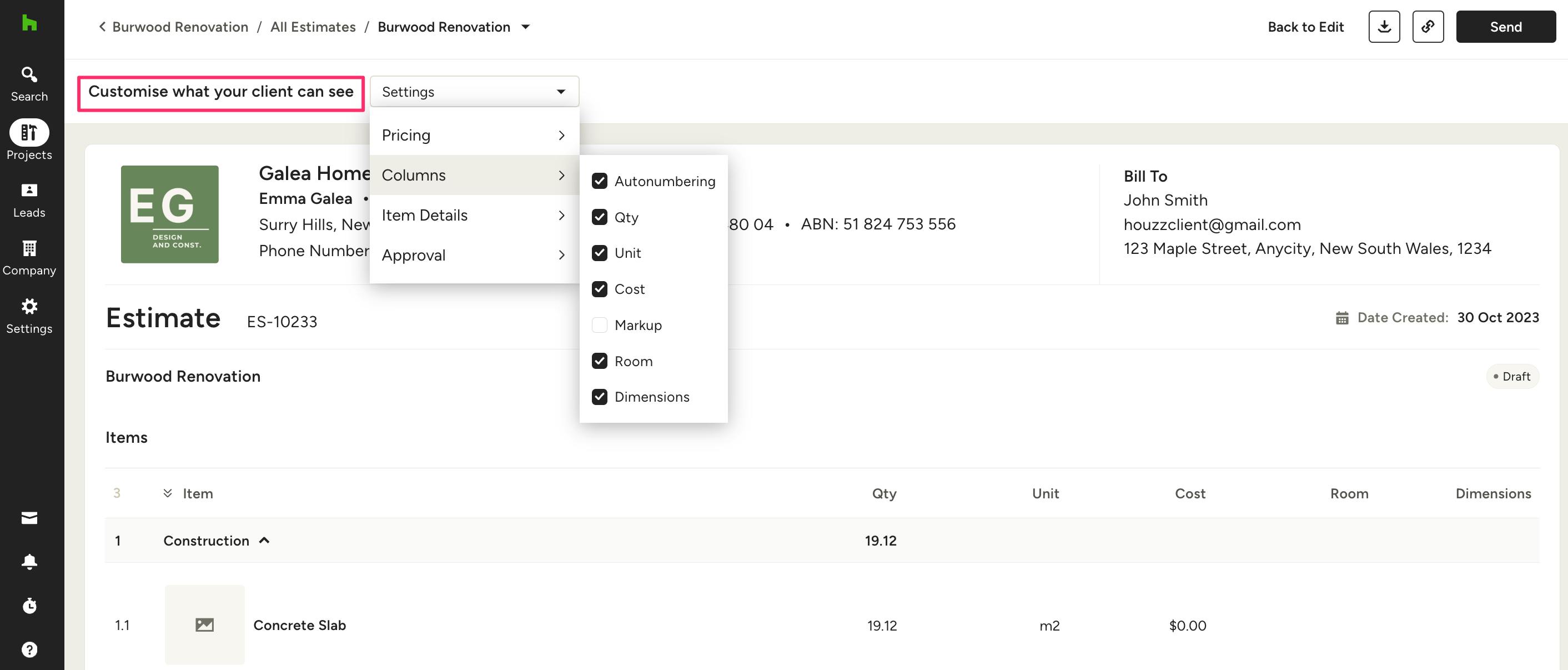Open the help question mark icon

(x=29, y=649)
